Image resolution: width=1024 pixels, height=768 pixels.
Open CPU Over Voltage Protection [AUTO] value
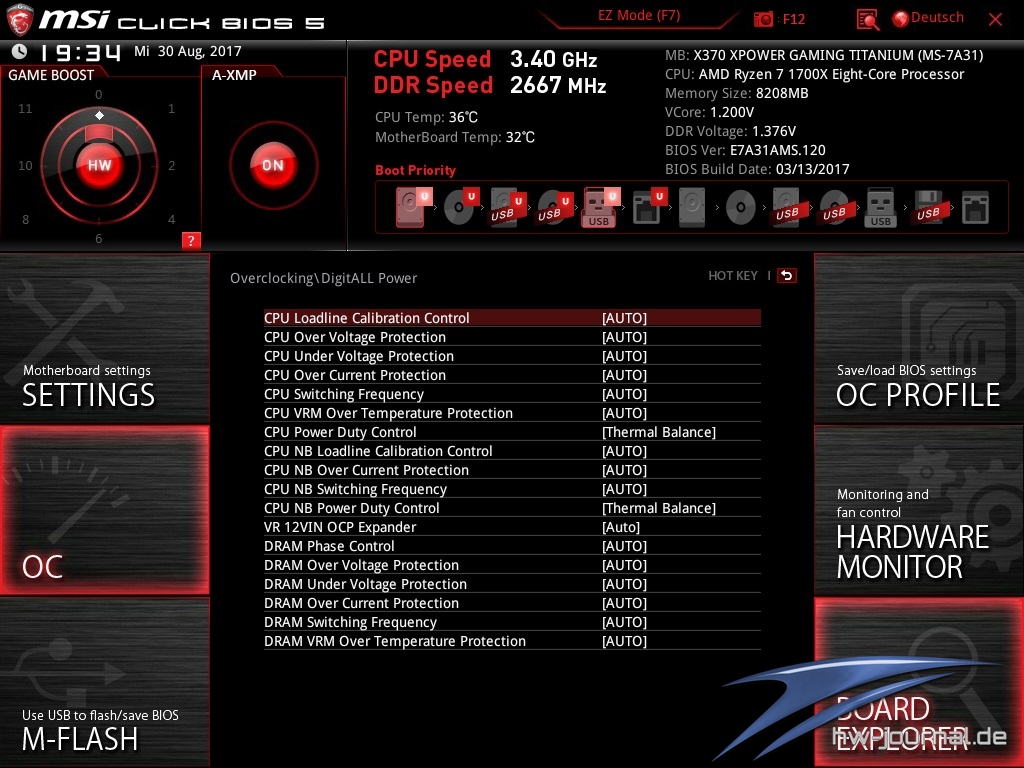click(x=624, y=337)
